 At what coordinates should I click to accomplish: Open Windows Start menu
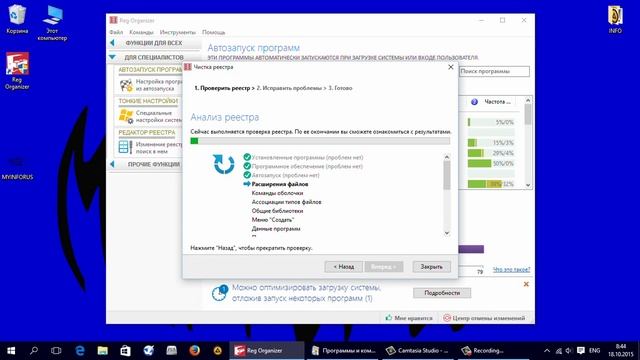click(11, 351)
